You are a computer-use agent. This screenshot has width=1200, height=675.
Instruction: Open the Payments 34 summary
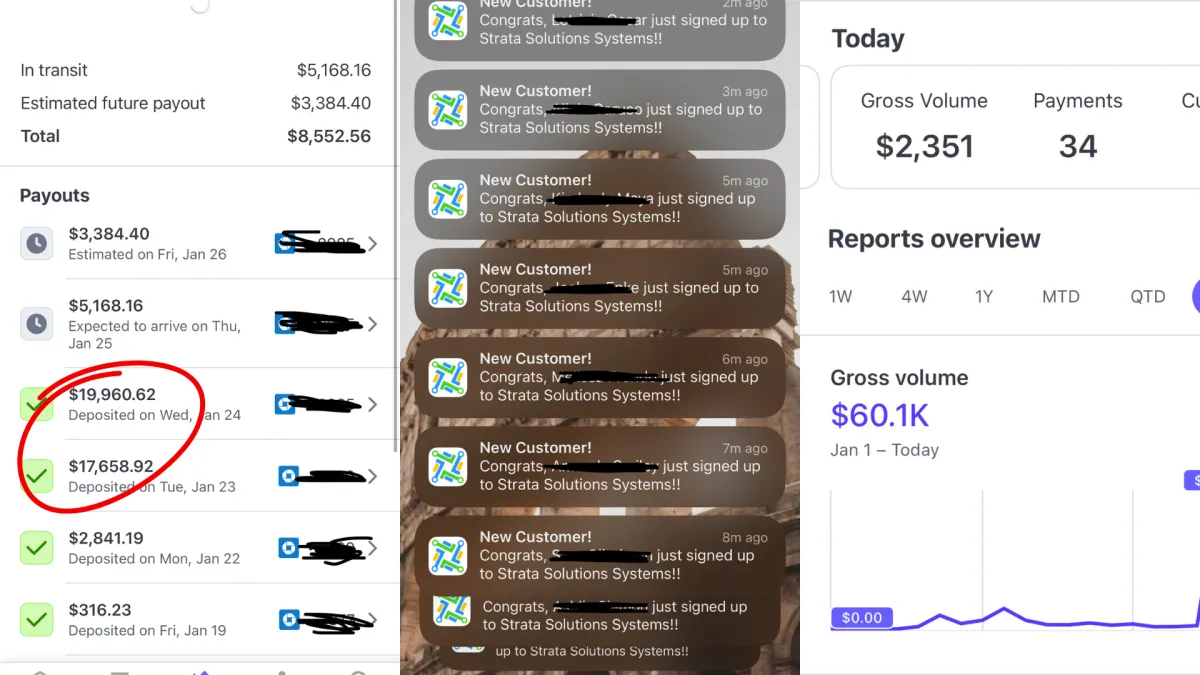click(x=1077, y=127)
